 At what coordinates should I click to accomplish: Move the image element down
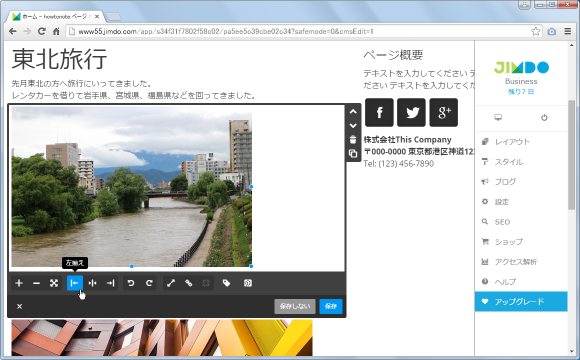click(353, 126)
